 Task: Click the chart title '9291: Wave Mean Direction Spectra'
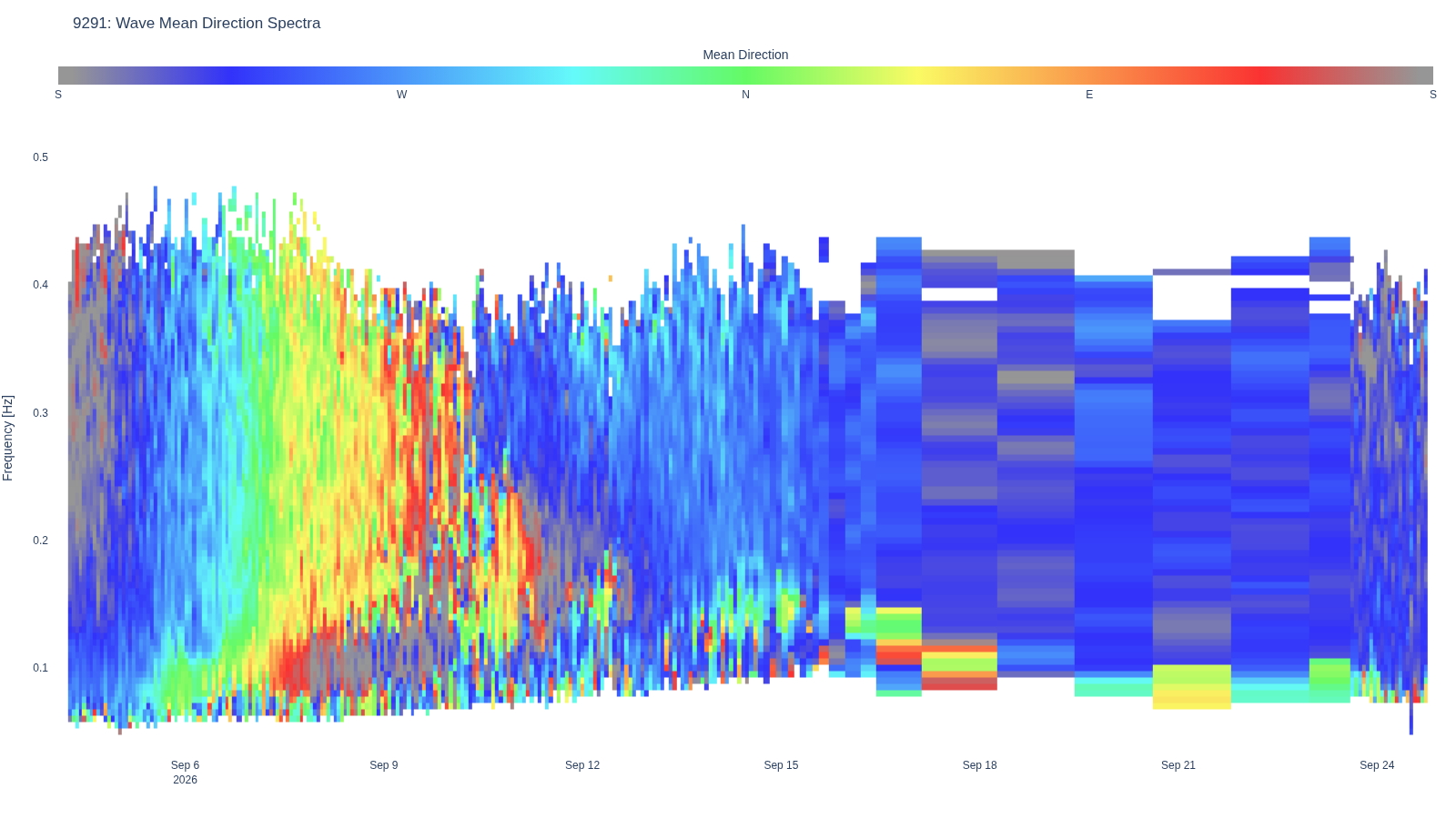click(x=197, y=24)
